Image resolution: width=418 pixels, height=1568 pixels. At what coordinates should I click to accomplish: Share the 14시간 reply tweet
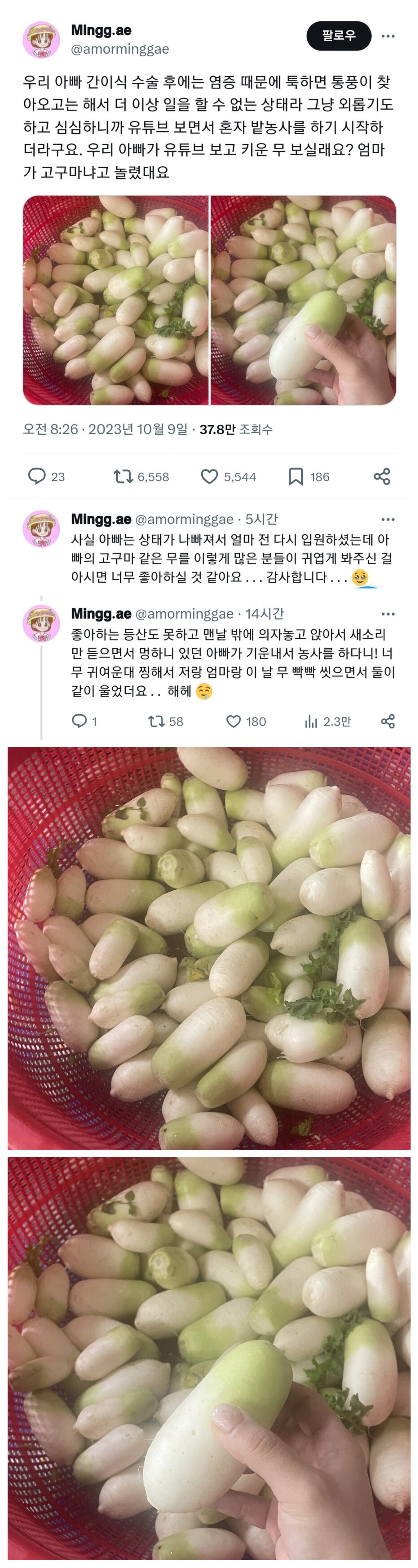388,721
